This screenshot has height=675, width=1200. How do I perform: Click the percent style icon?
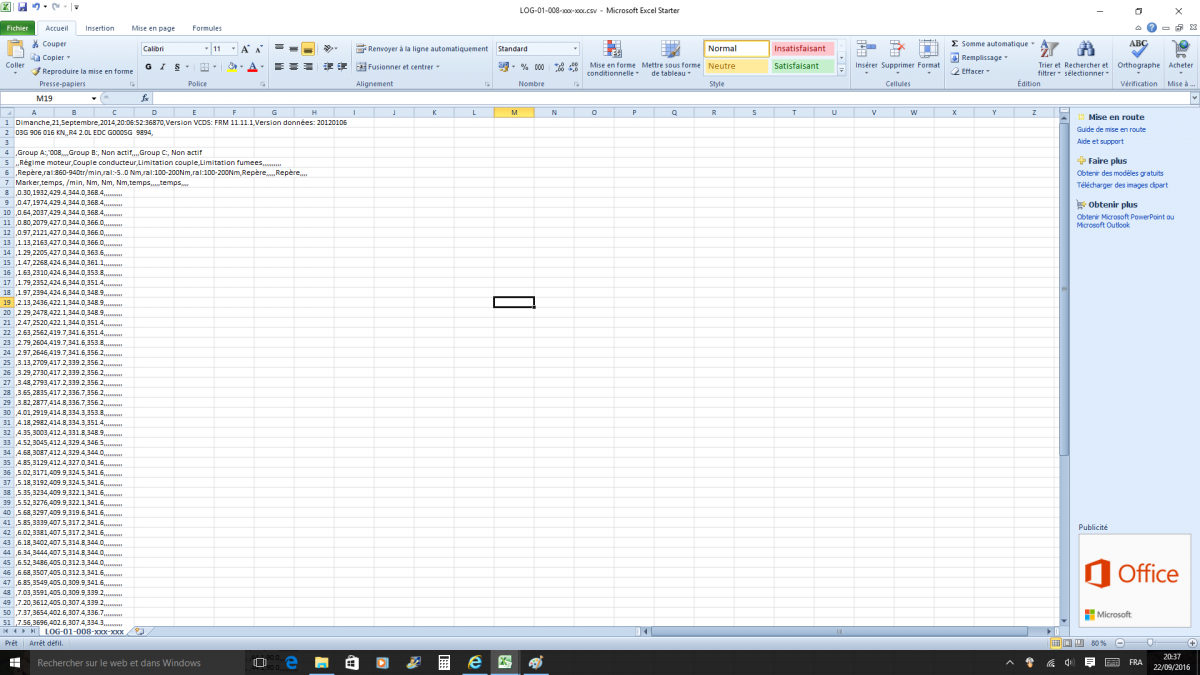tap(524, 67)
